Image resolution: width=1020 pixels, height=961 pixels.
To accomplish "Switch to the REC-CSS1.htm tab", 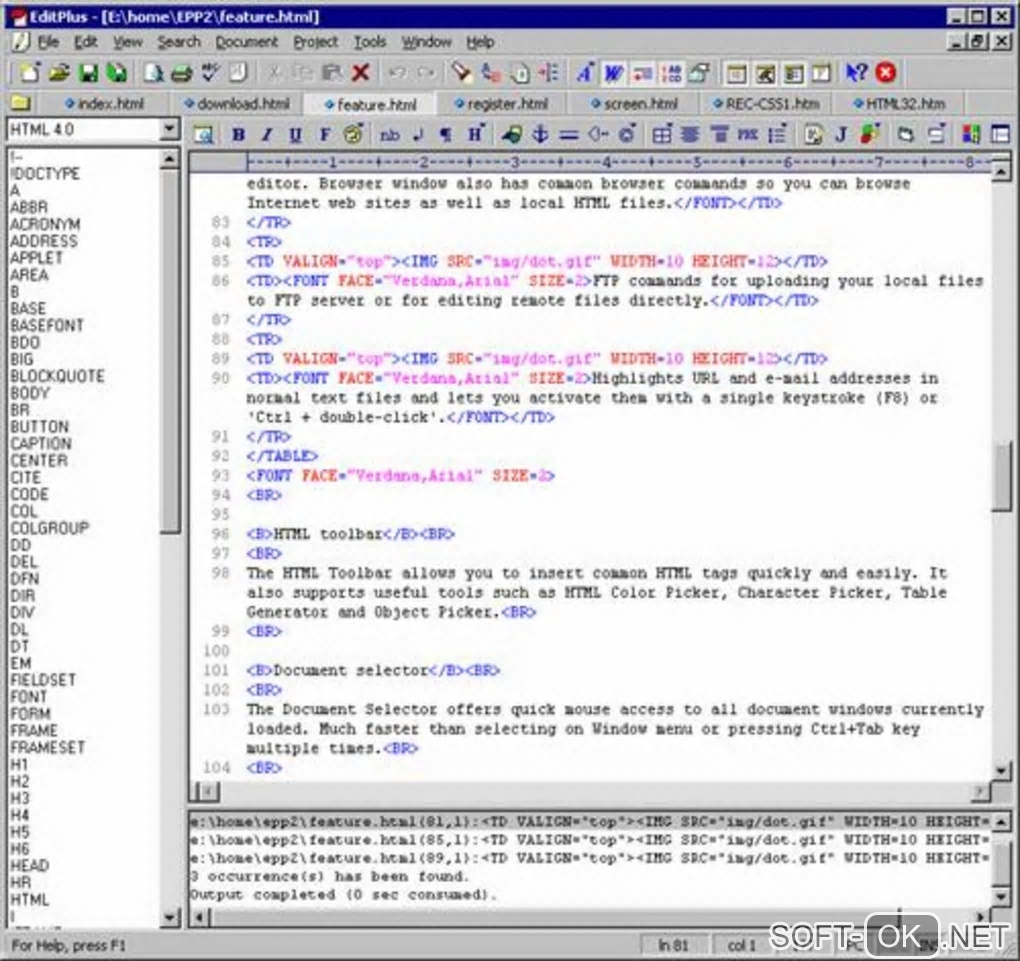I will pyautogui.click(x=766, y=103).
